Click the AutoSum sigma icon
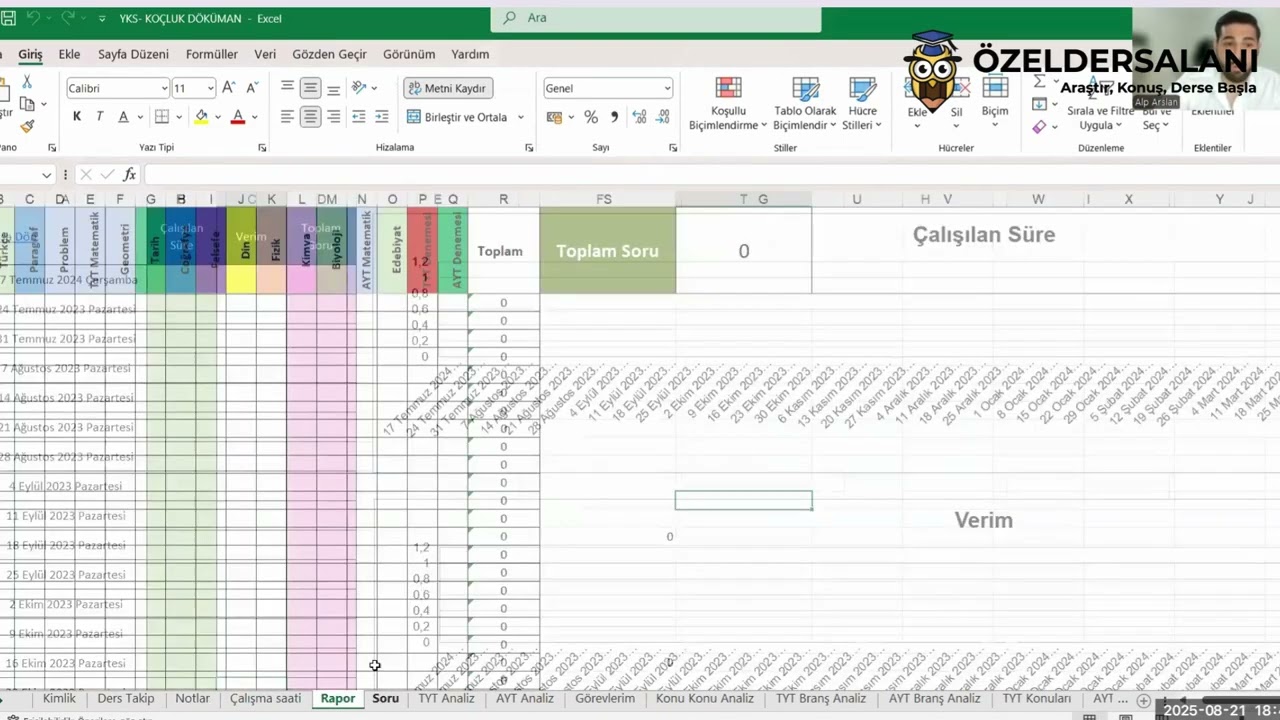 tap(1040, 82)
